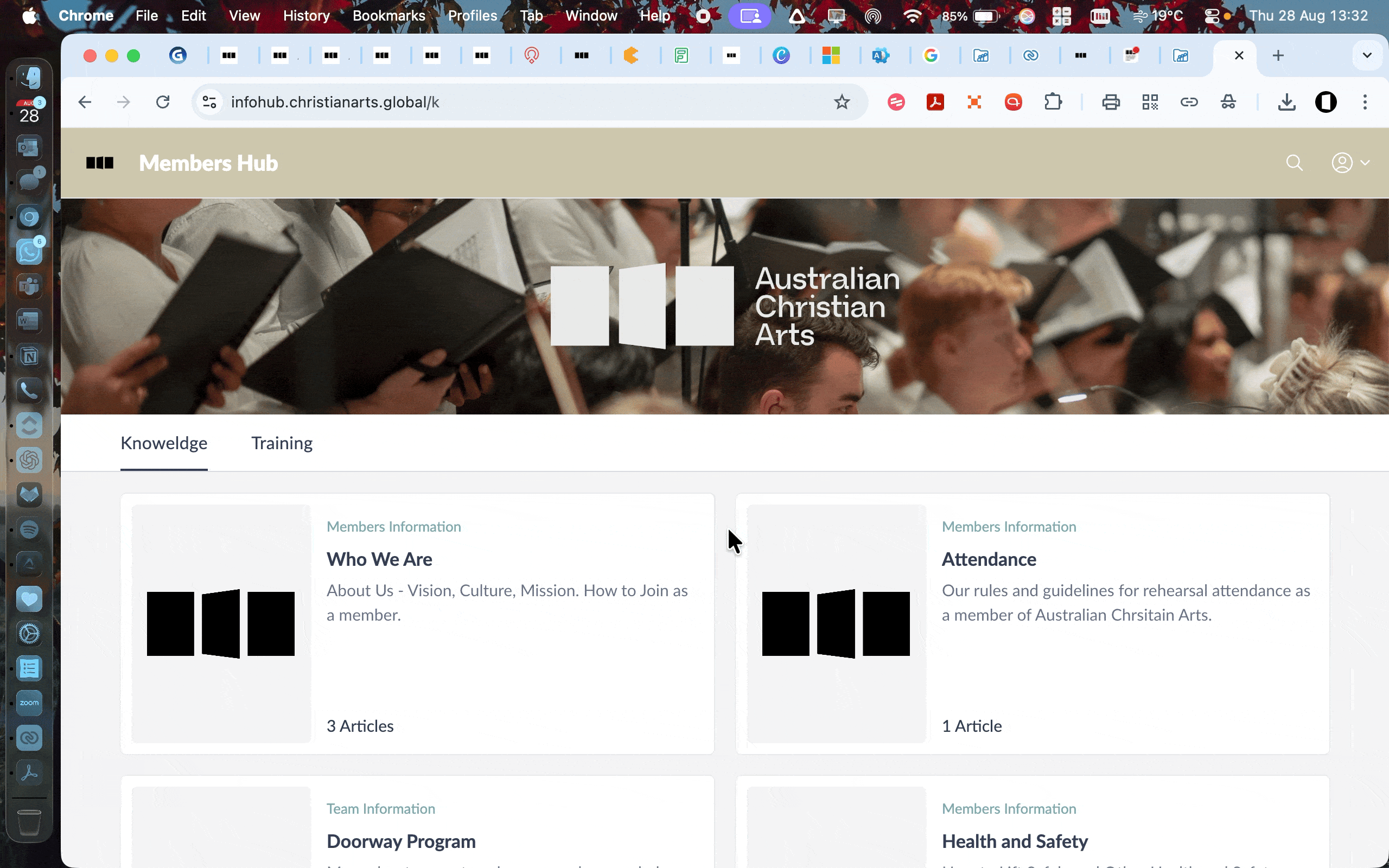Select the Knoweldge tab

coord(163,443)
